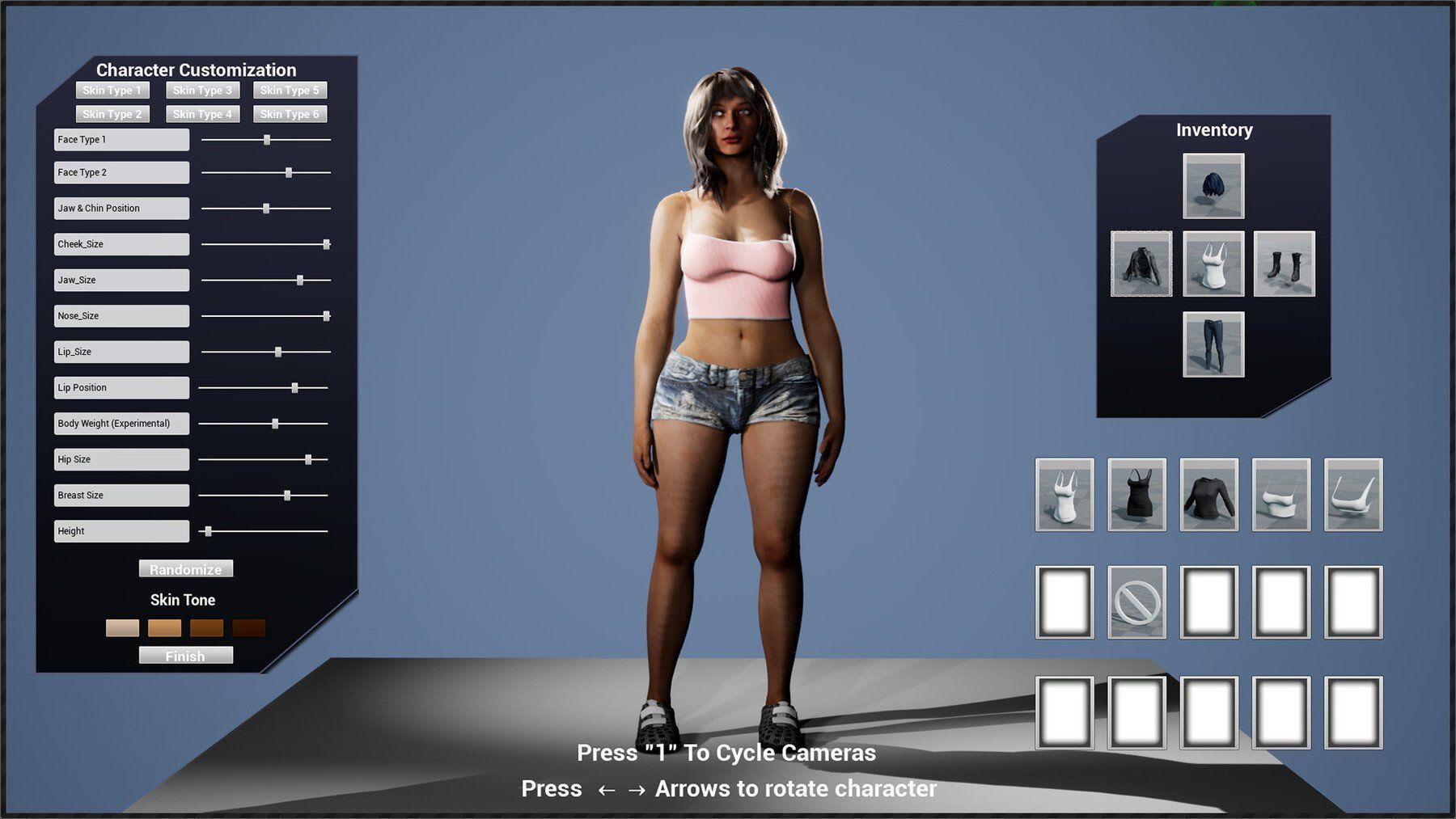
Task: Click the Jaw_Size label field
Action: tap(121, 280)
